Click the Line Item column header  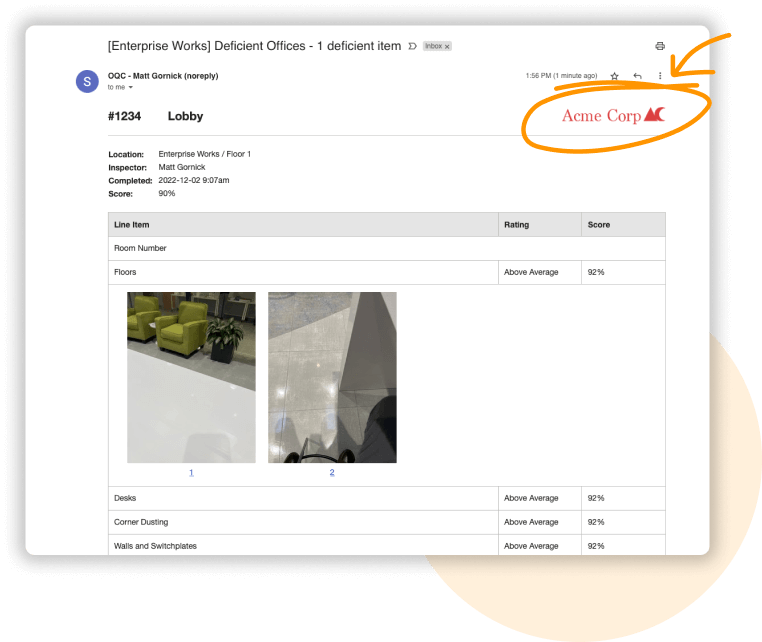tap(132, 225)
